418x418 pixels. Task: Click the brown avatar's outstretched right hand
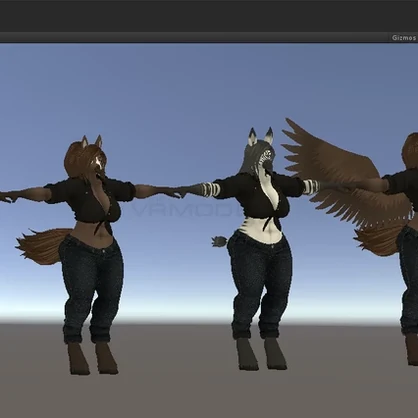point(7,197)
